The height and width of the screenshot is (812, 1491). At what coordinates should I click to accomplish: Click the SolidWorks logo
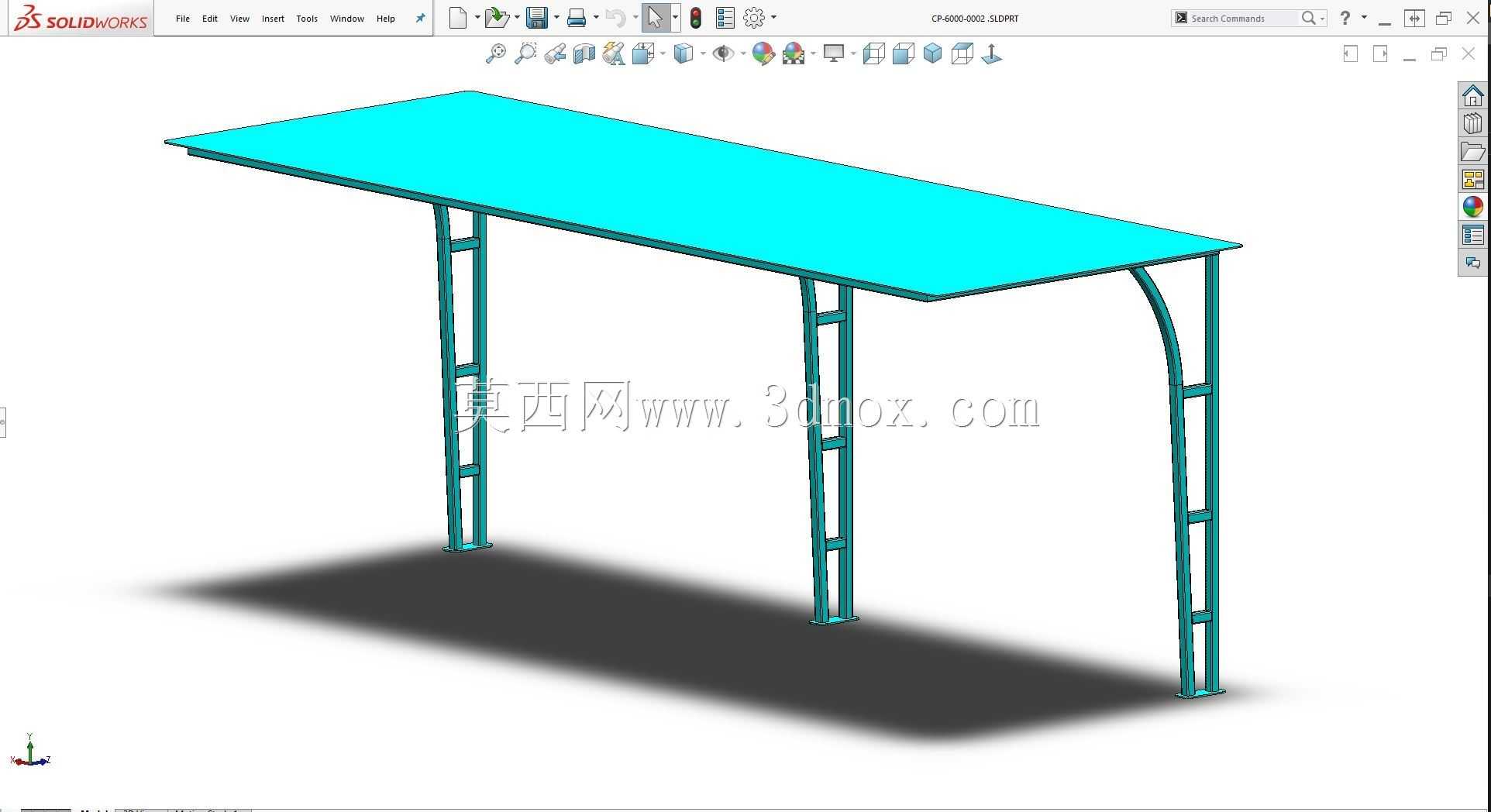coord(81,19)
